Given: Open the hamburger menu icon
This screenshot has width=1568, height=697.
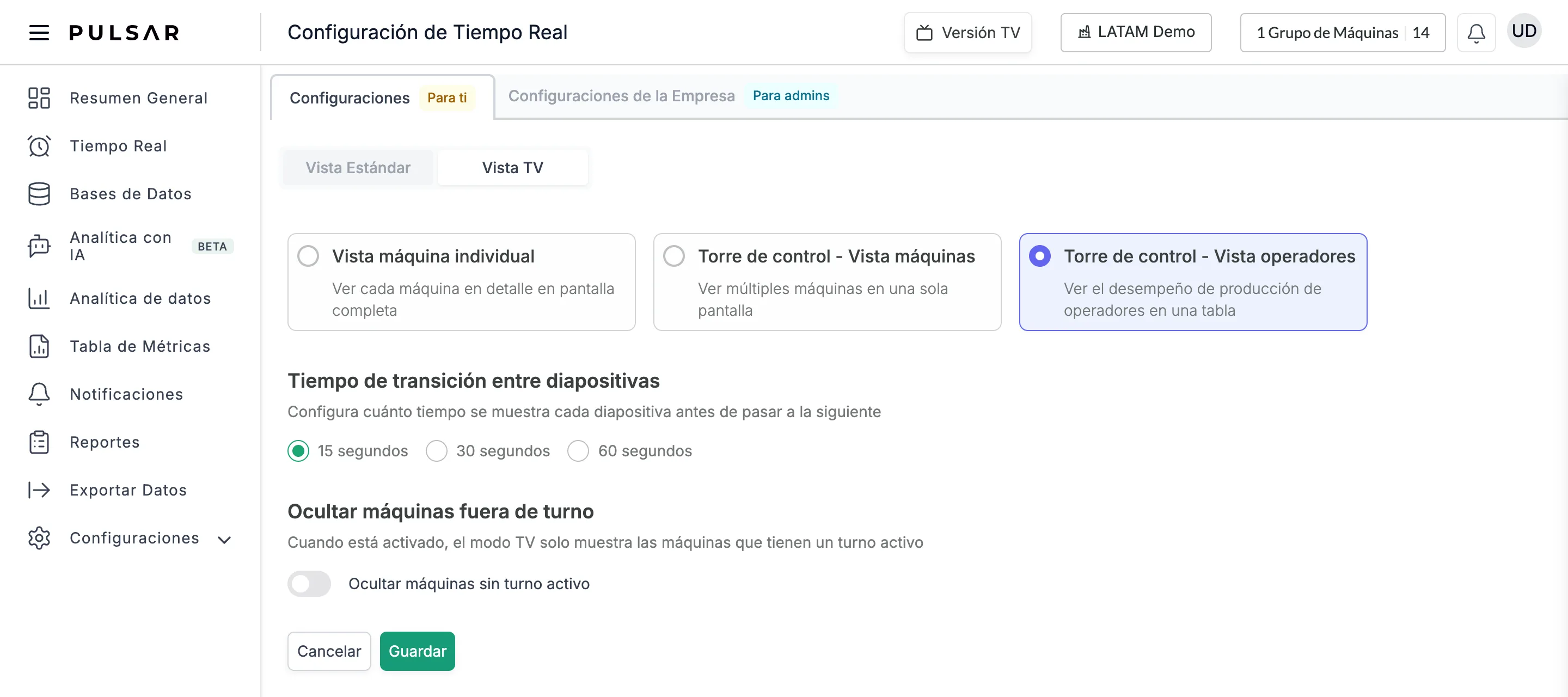Looking at the screenshot, I should pos(39,32).
